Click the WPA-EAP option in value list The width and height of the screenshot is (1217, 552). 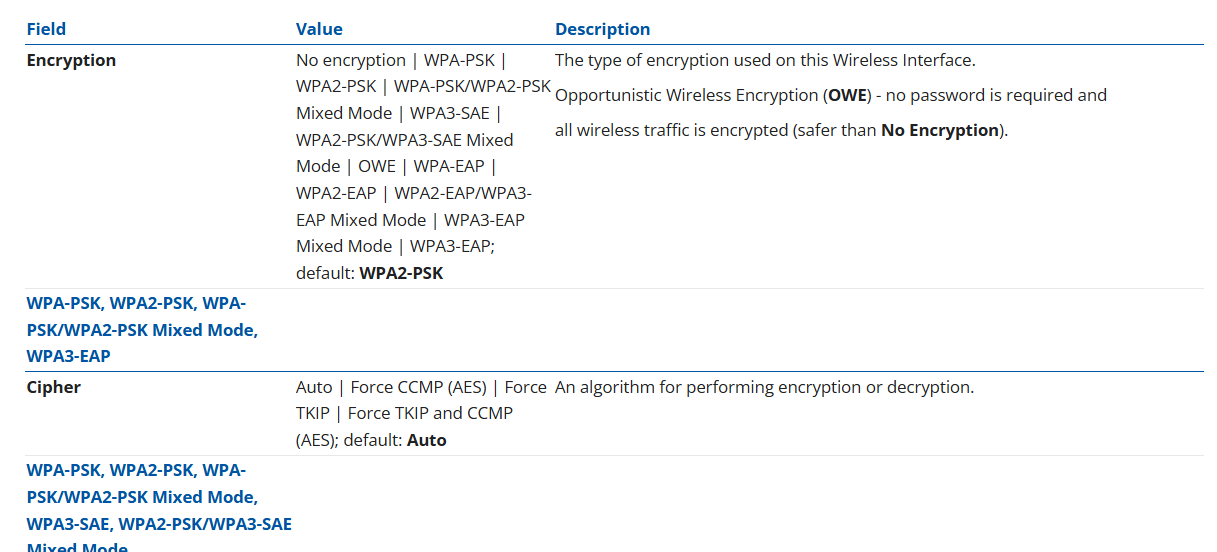pos(449,166)
